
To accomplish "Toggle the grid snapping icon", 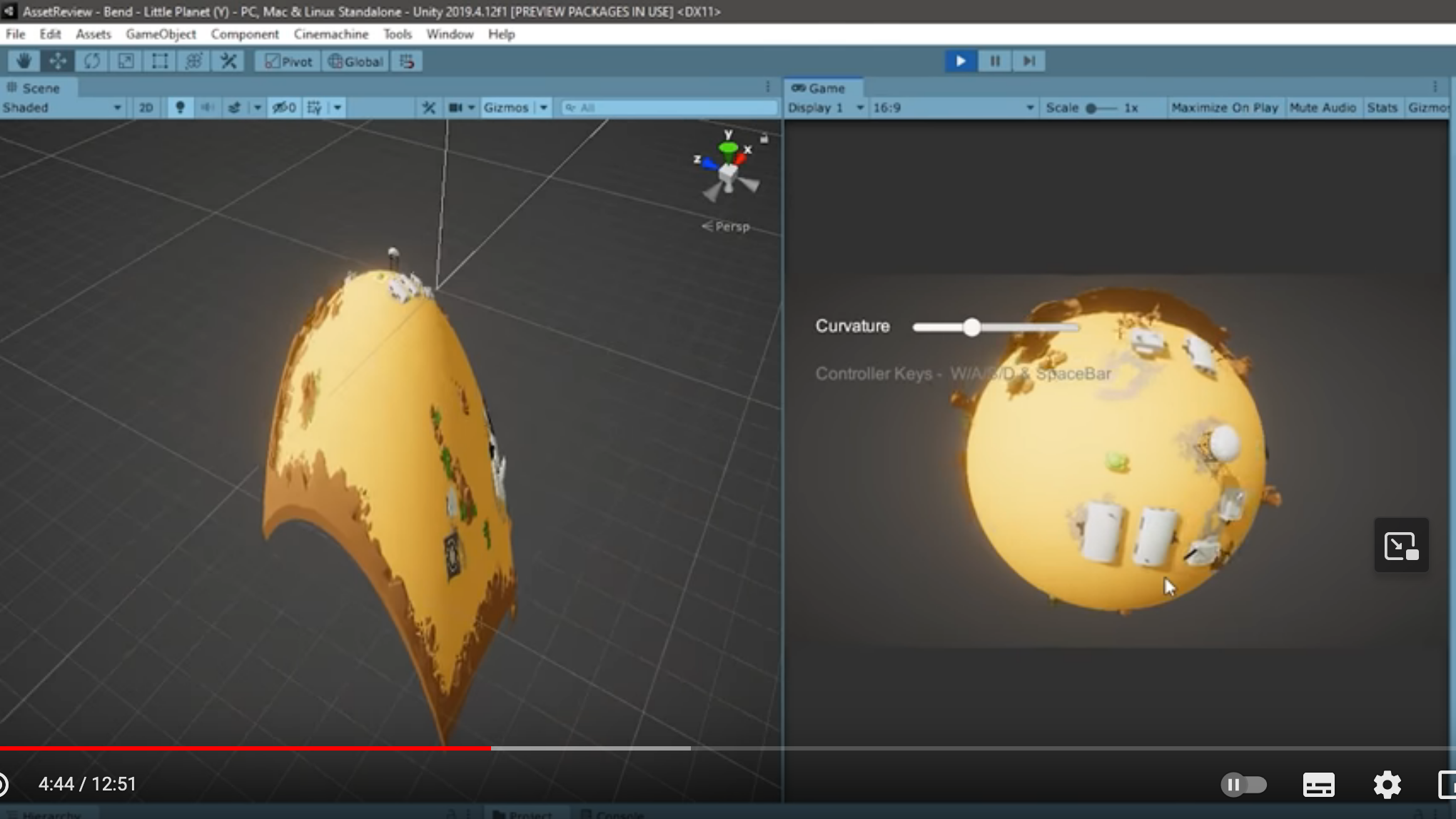I will 407,61.
